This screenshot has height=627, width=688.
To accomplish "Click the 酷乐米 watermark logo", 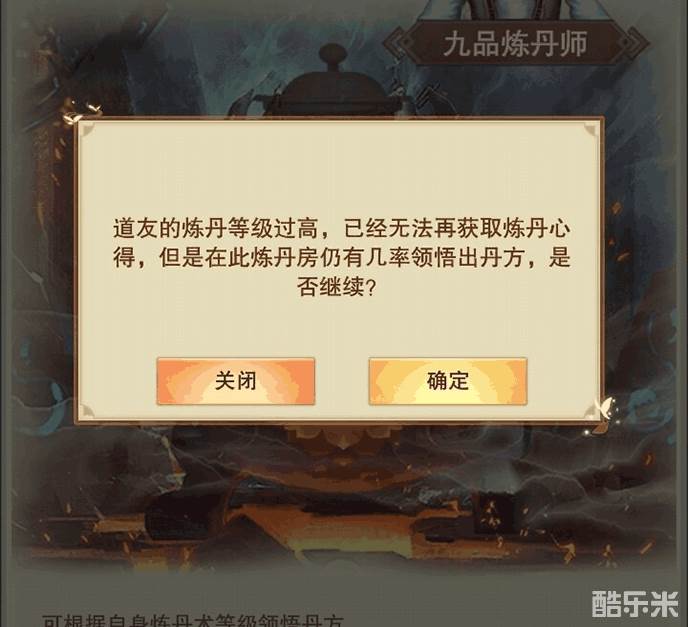I will pos(635,604).
